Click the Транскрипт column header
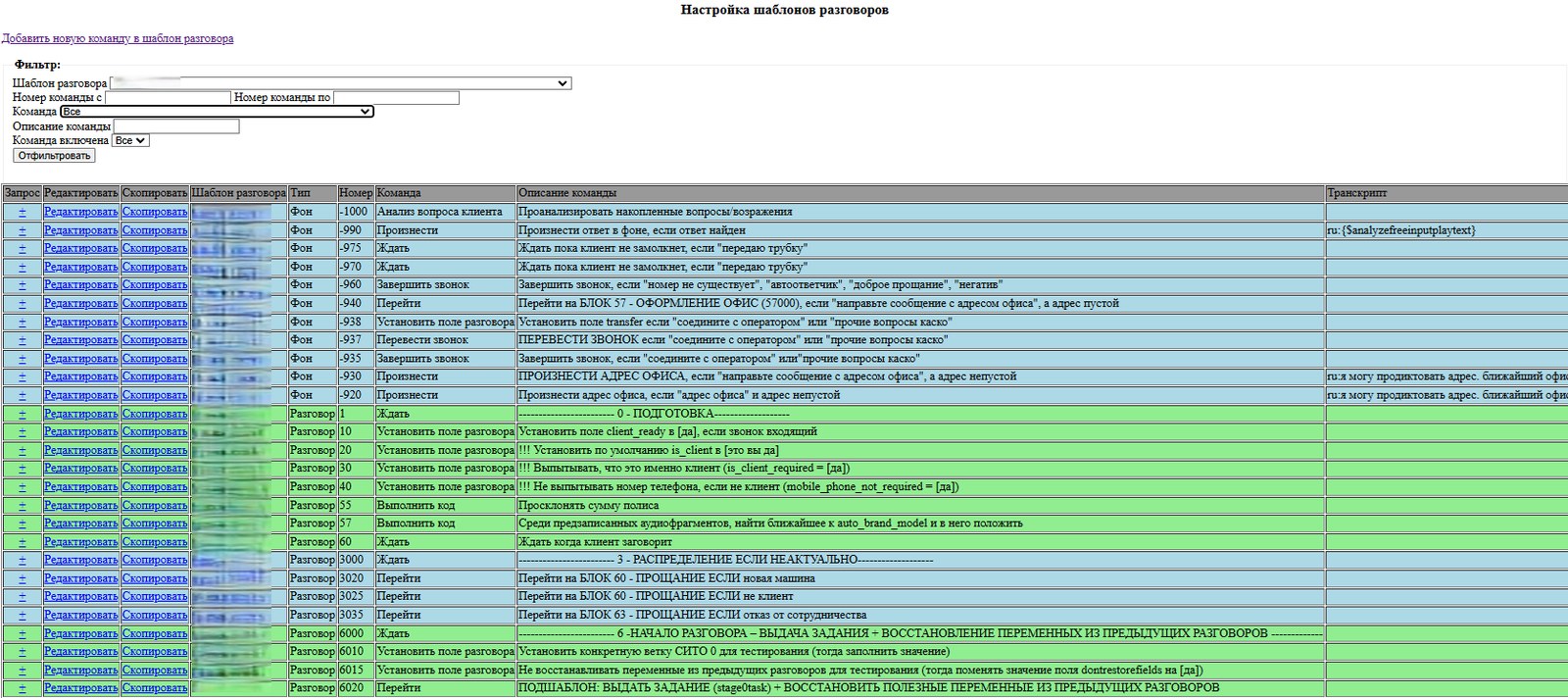 [x=1357, y=193]
